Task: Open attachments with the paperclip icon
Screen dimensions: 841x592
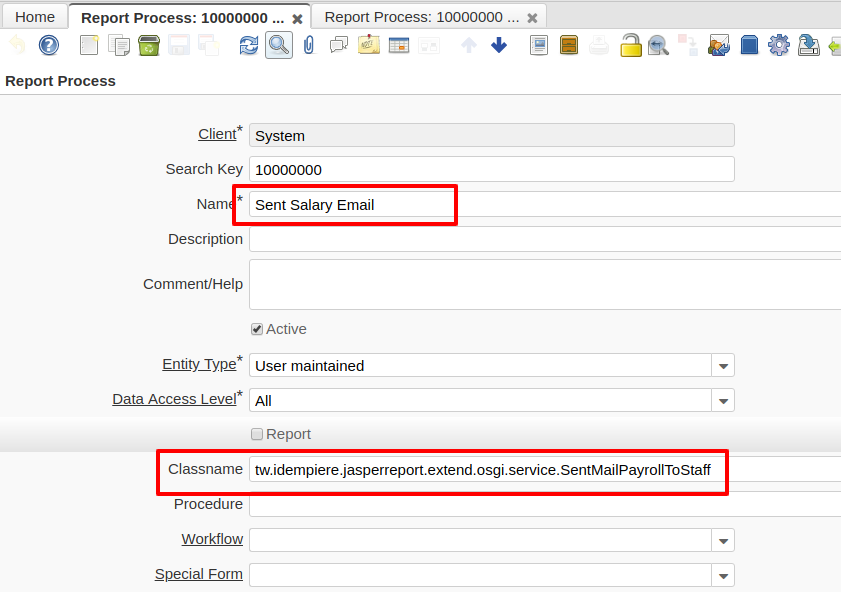Action: pyautogui.click(x=308, y=45)
